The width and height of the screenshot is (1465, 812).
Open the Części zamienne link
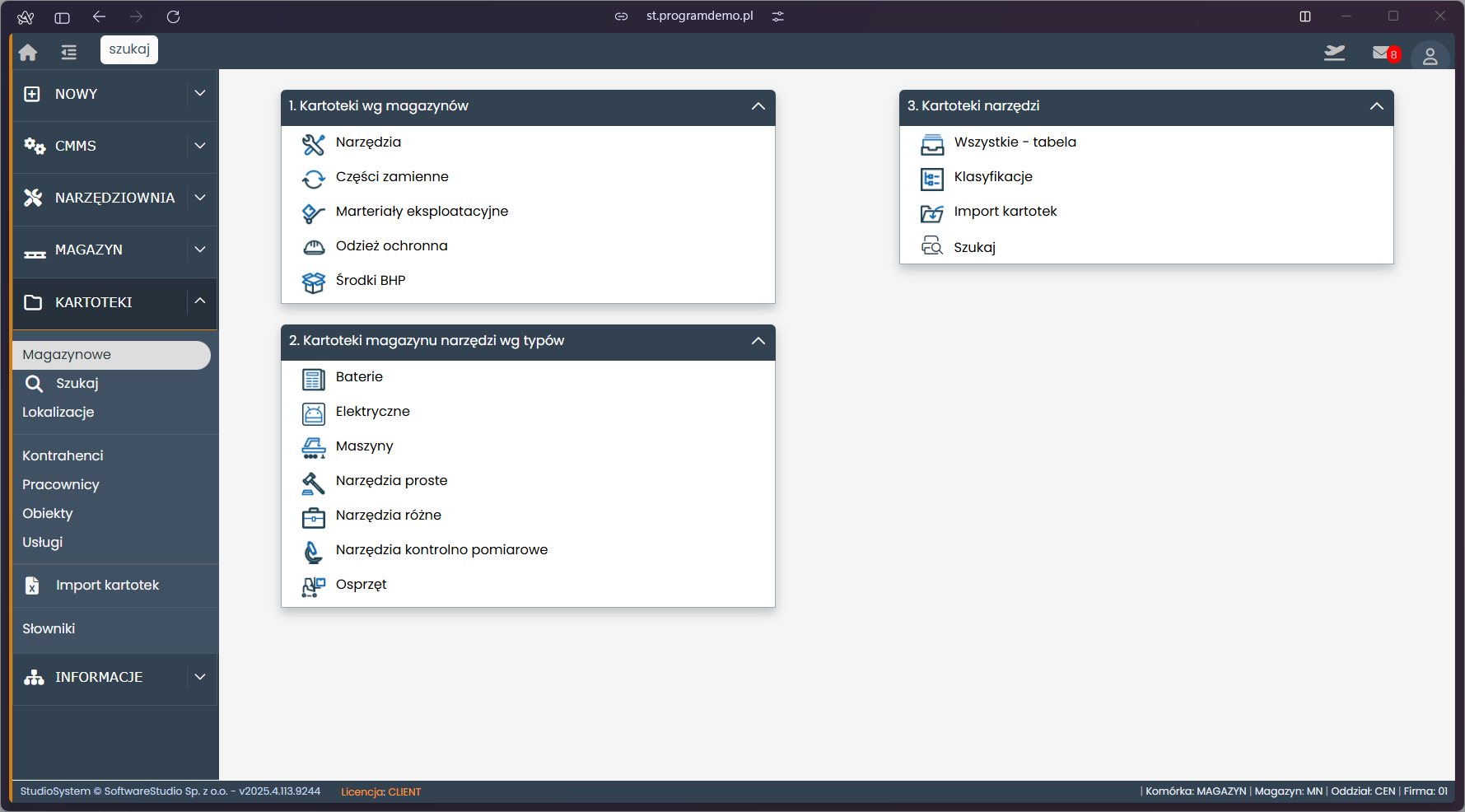click(x=392, y=177)
